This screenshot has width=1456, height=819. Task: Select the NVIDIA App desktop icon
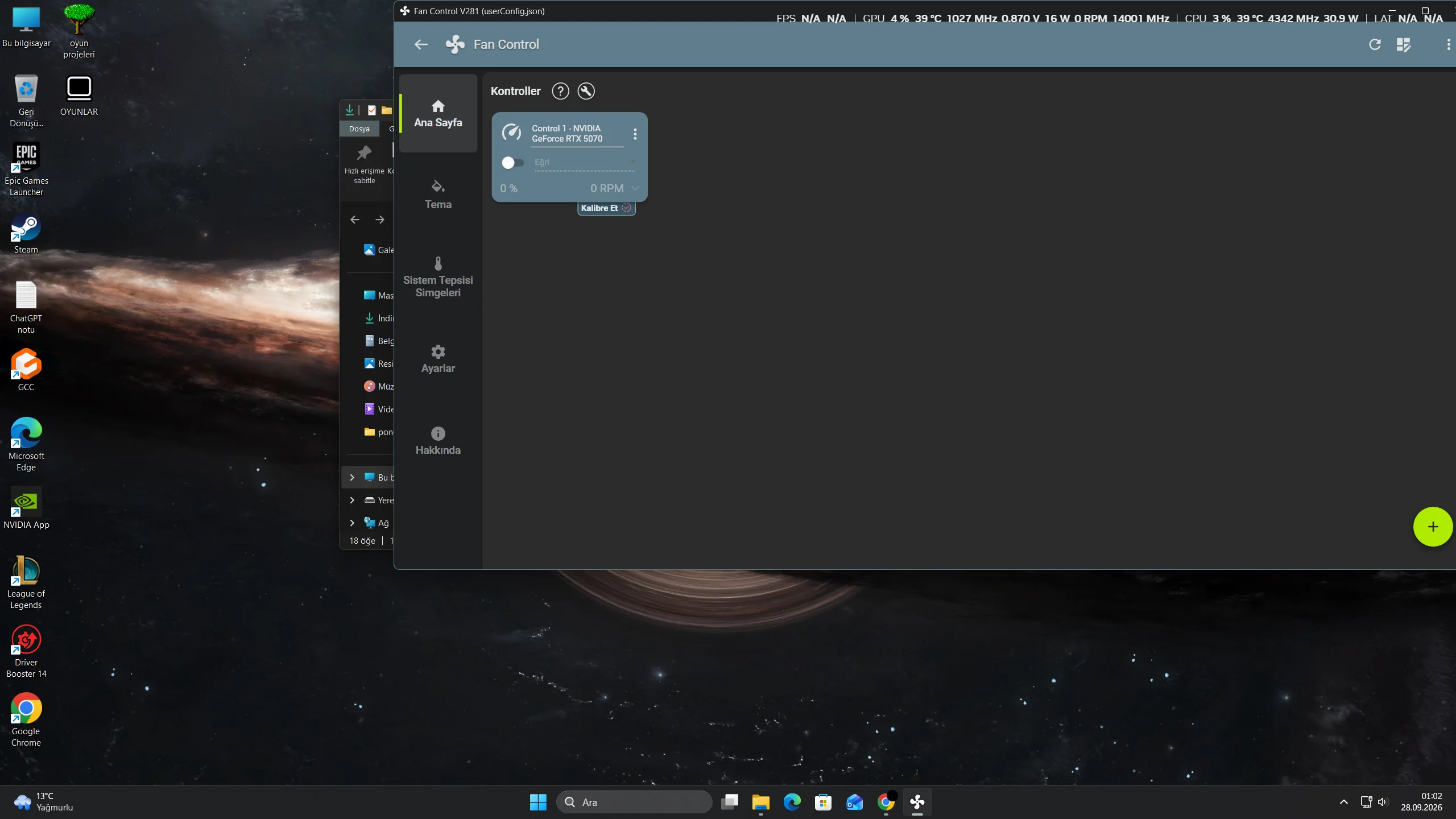pyautogui.click(x=26, y=508)
